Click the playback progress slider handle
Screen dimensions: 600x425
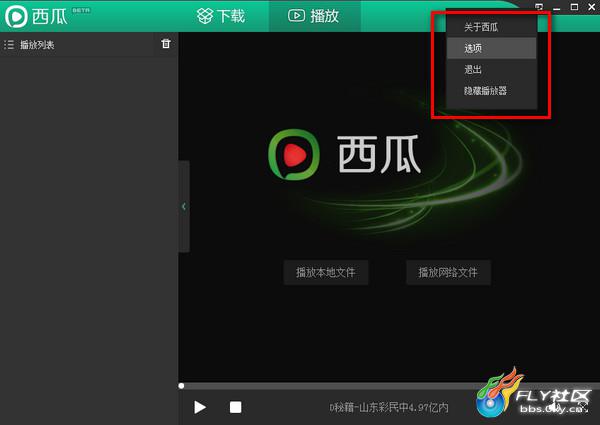(x=181, y=386)
